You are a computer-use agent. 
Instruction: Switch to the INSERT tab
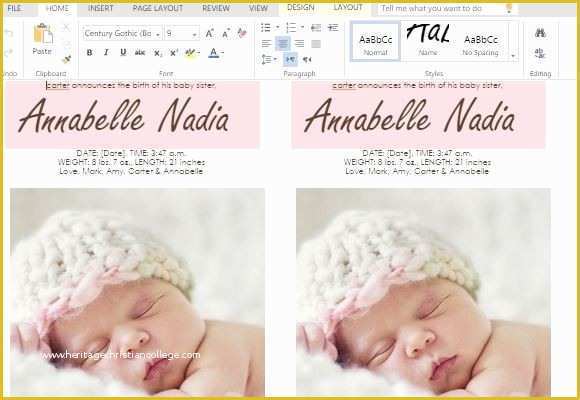[x=101, y=8]
